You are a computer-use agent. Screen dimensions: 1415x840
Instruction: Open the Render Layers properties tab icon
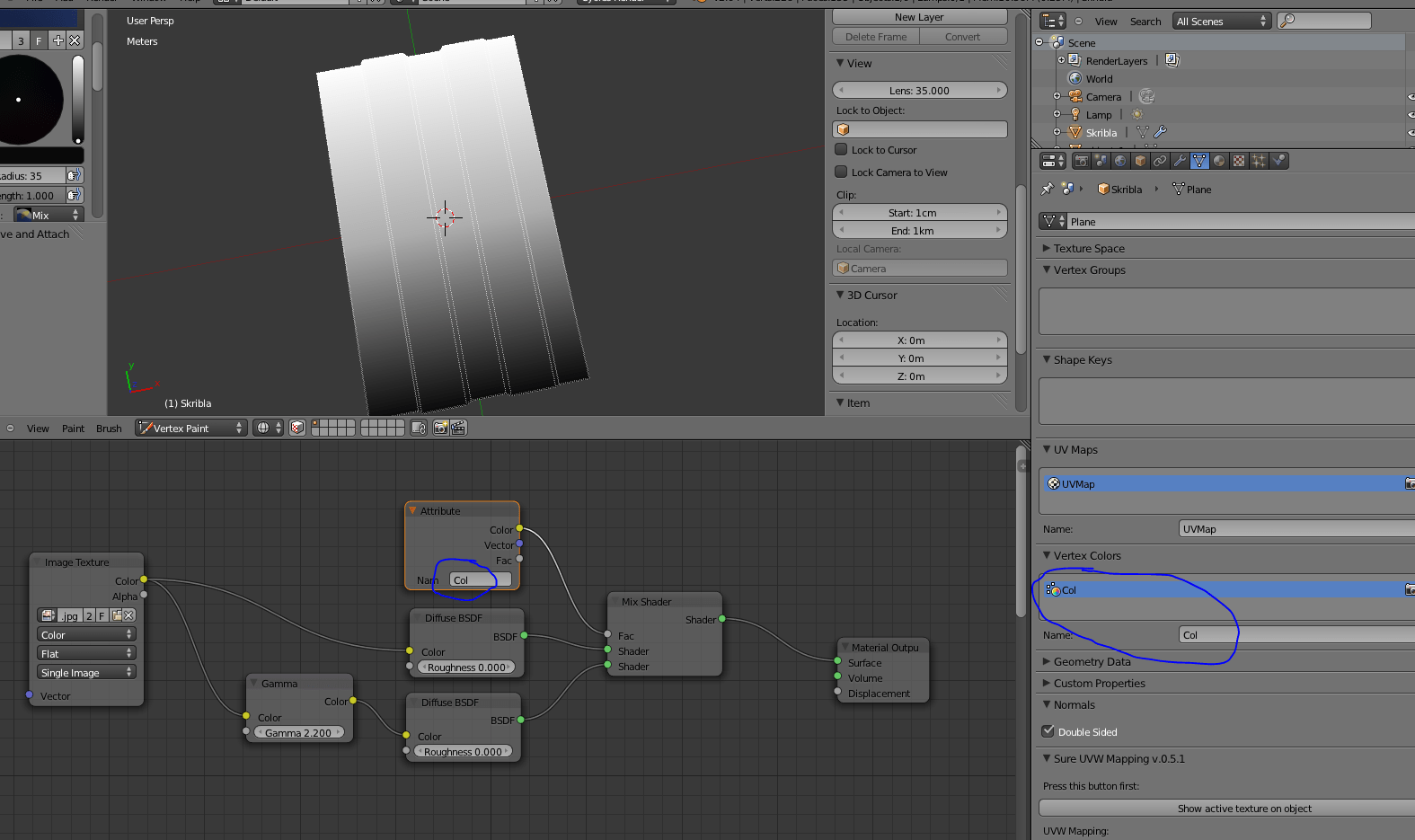pos(1101,161)
